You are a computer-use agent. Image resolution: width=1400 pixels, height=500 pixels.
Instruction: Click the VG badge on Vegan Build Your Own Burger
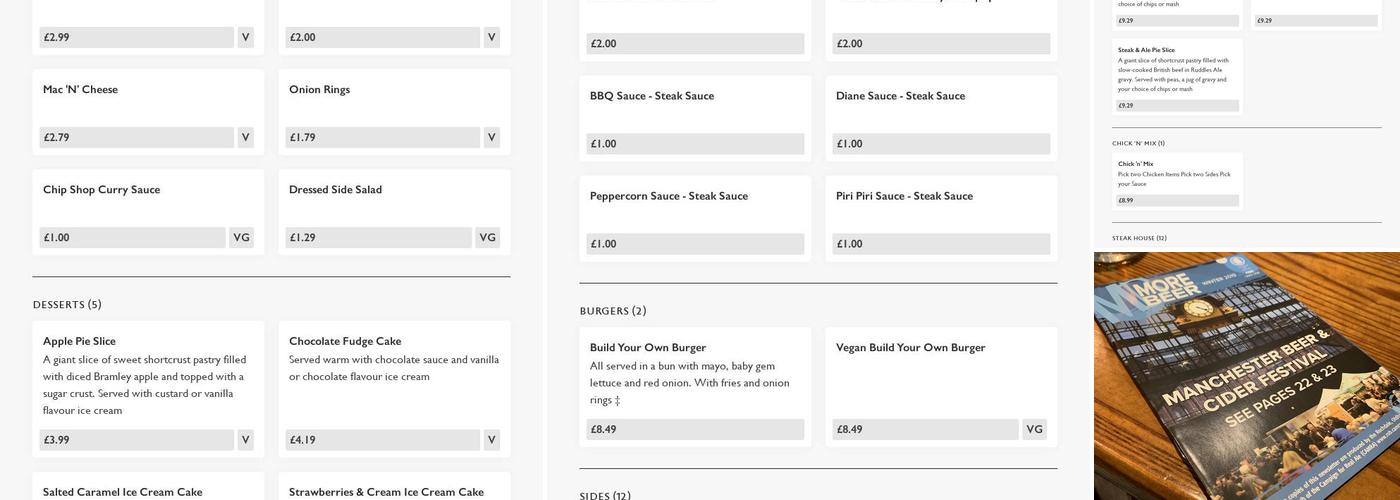[1034, 430]
